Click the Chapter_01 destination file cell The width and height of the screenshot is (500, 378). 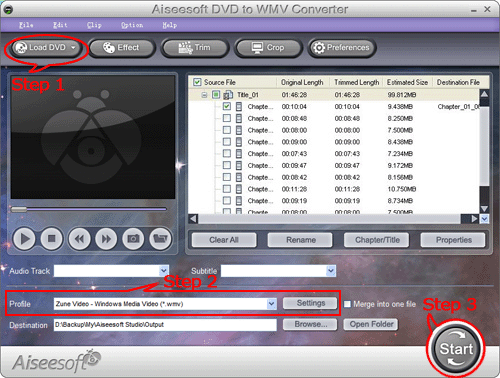click(x=458, y=107)
